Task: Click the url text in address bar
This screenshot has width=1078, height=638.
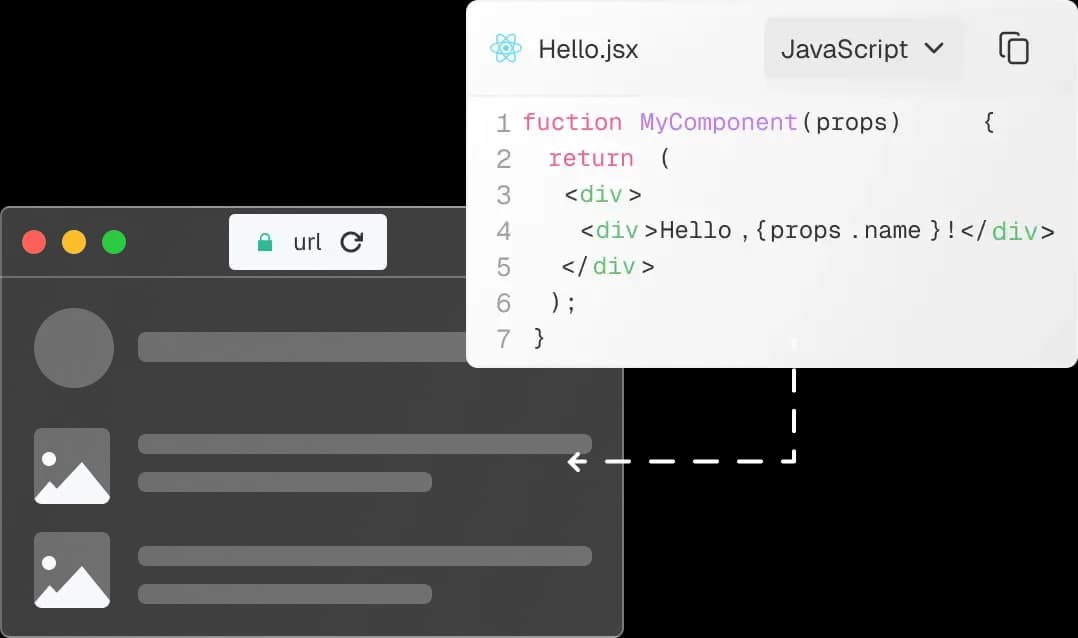Action: click(307, 242)
